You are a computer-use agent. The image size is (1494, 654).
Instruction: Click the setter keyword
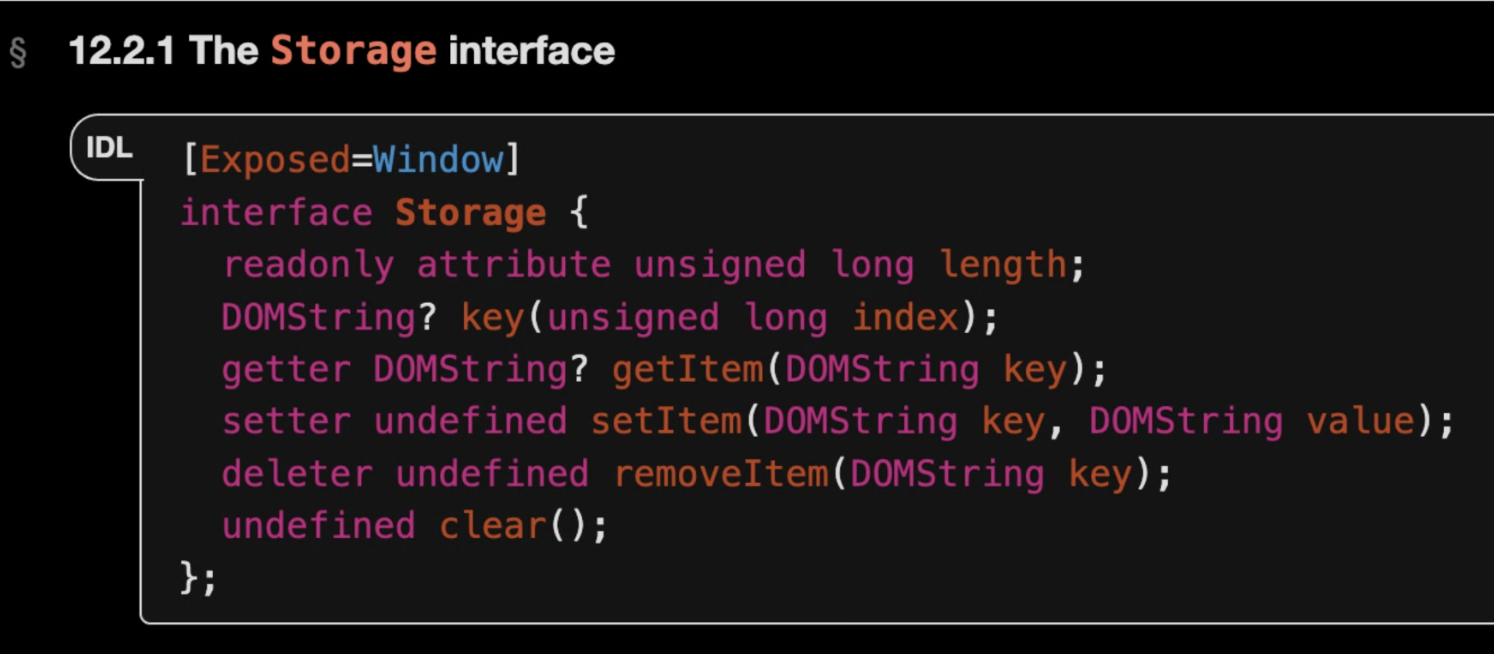(x=286, y=421)
